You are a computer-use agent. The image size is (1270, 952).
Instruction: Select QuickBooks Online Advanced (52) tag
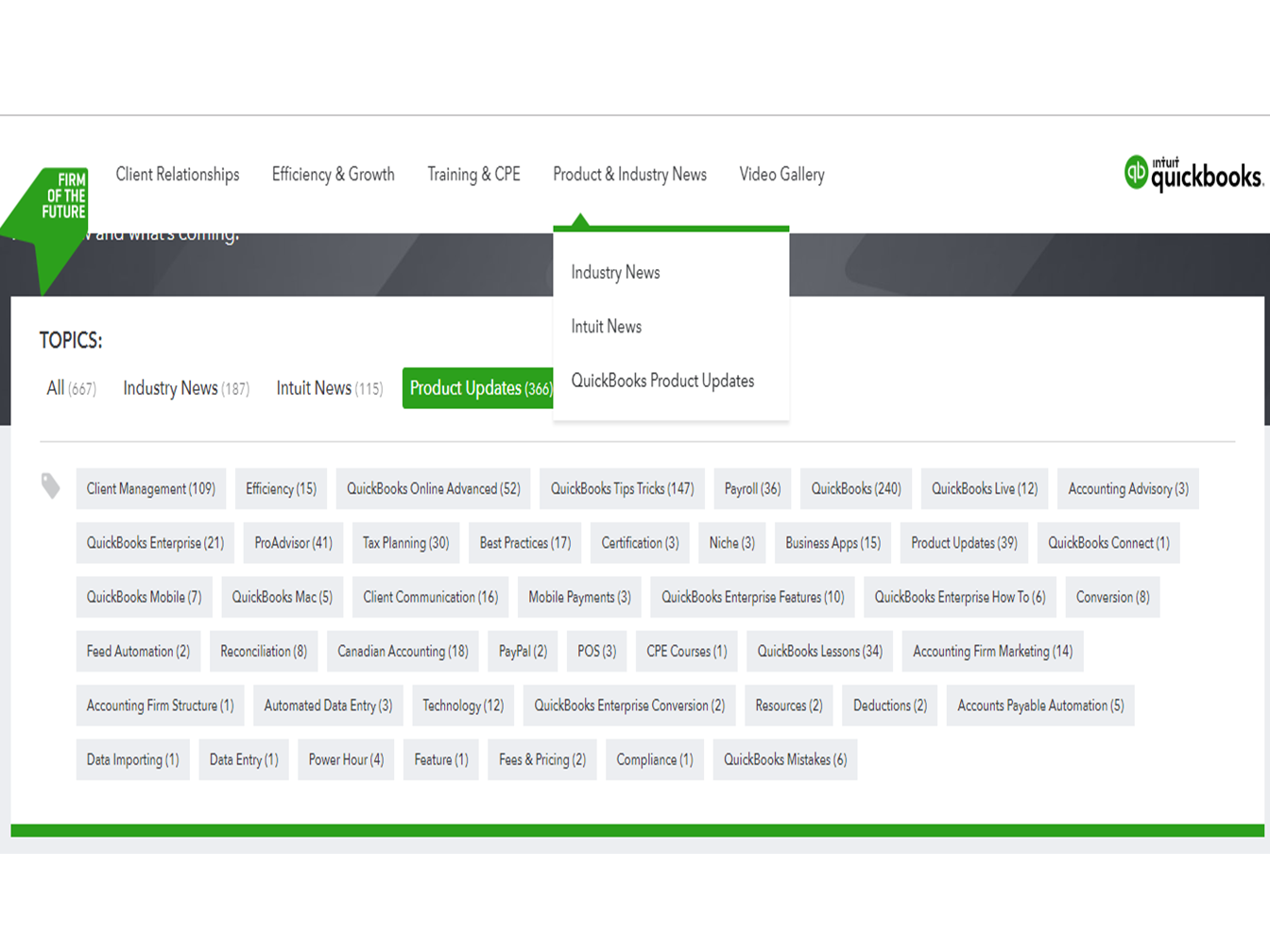coord(434,489)
